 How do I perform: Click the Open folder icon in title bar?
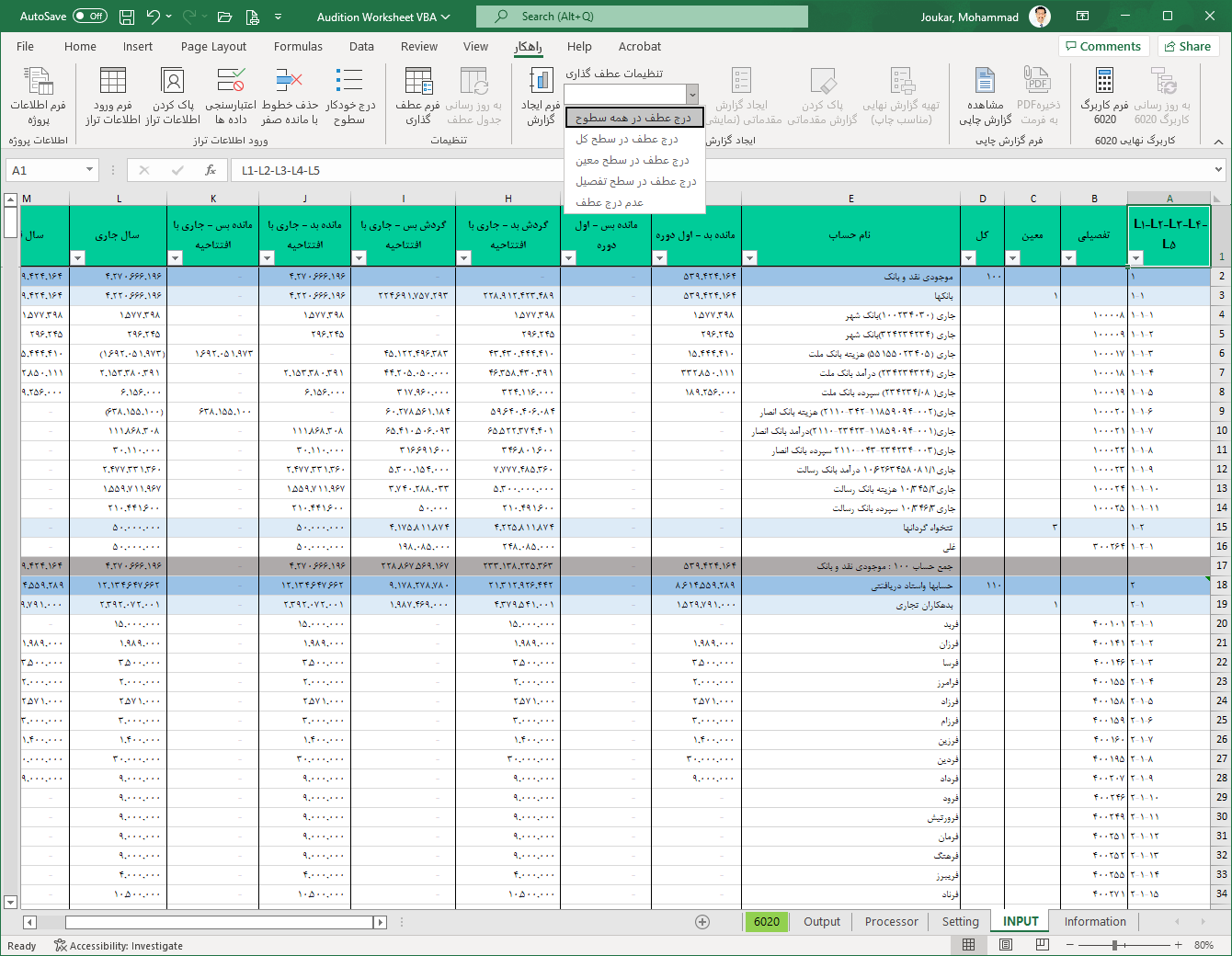pos(225,17)
